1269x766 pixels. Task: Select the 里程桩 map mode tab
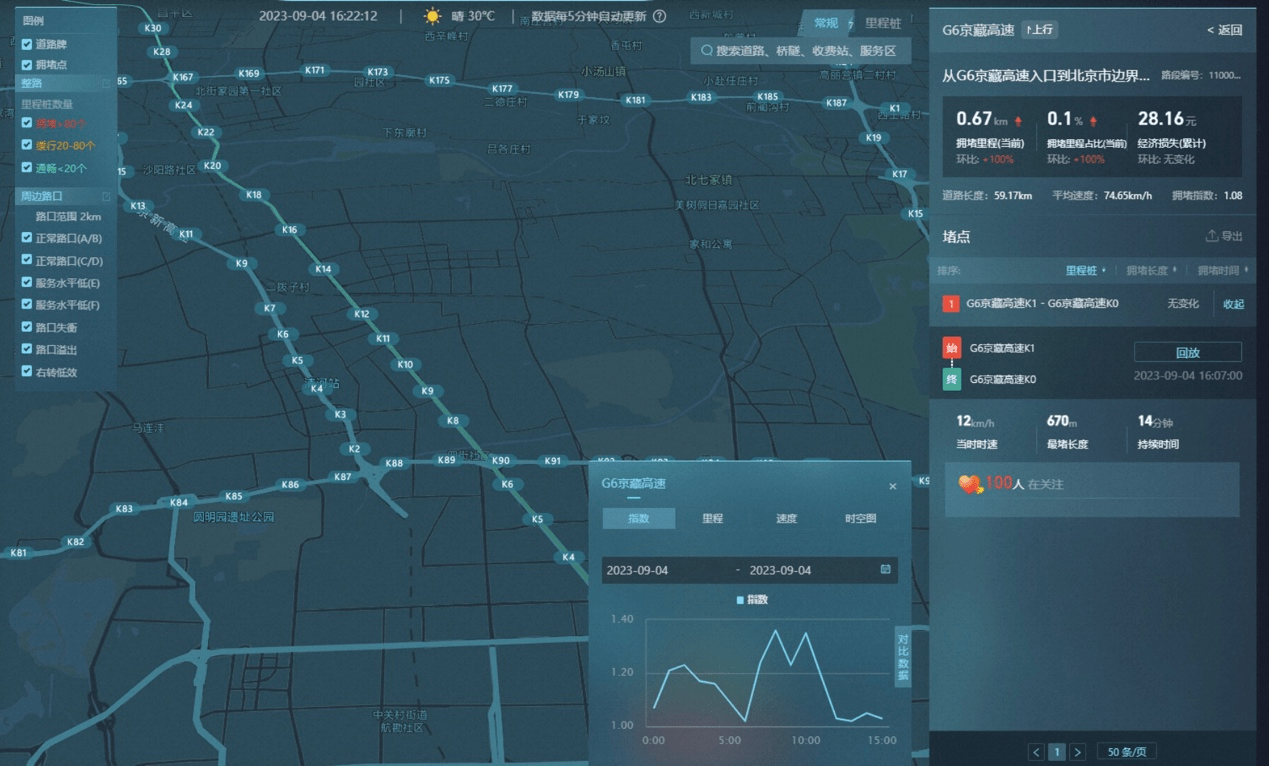tap(883, 23)
